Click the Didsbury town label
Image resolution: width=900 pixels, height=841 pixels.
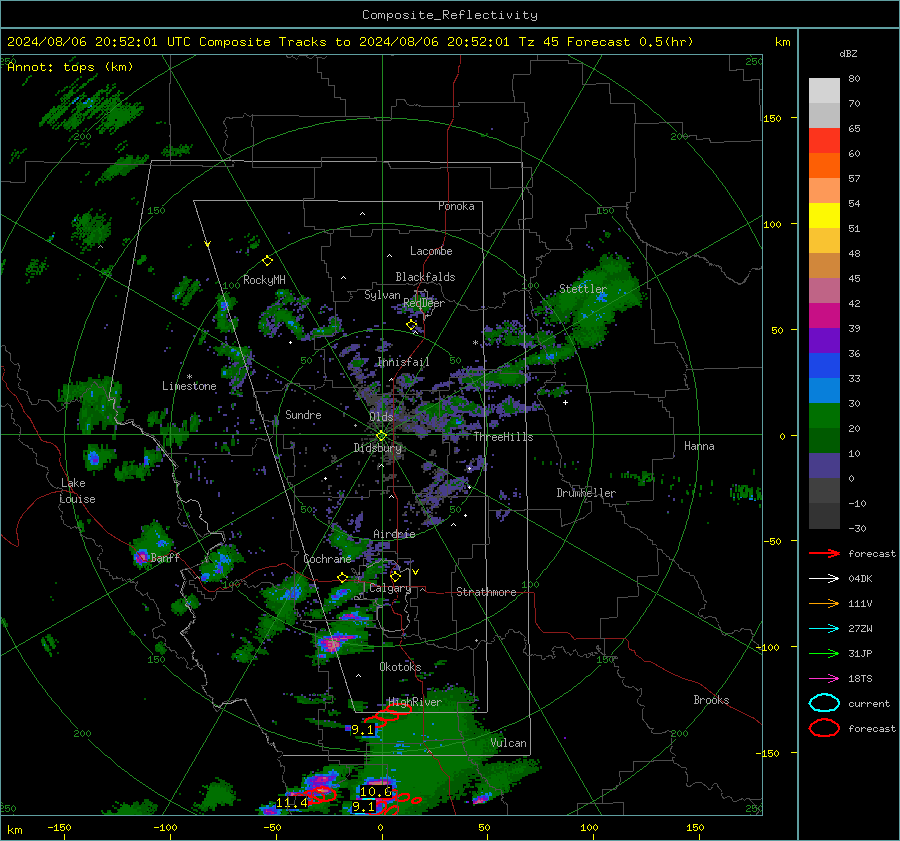point(378,448)
